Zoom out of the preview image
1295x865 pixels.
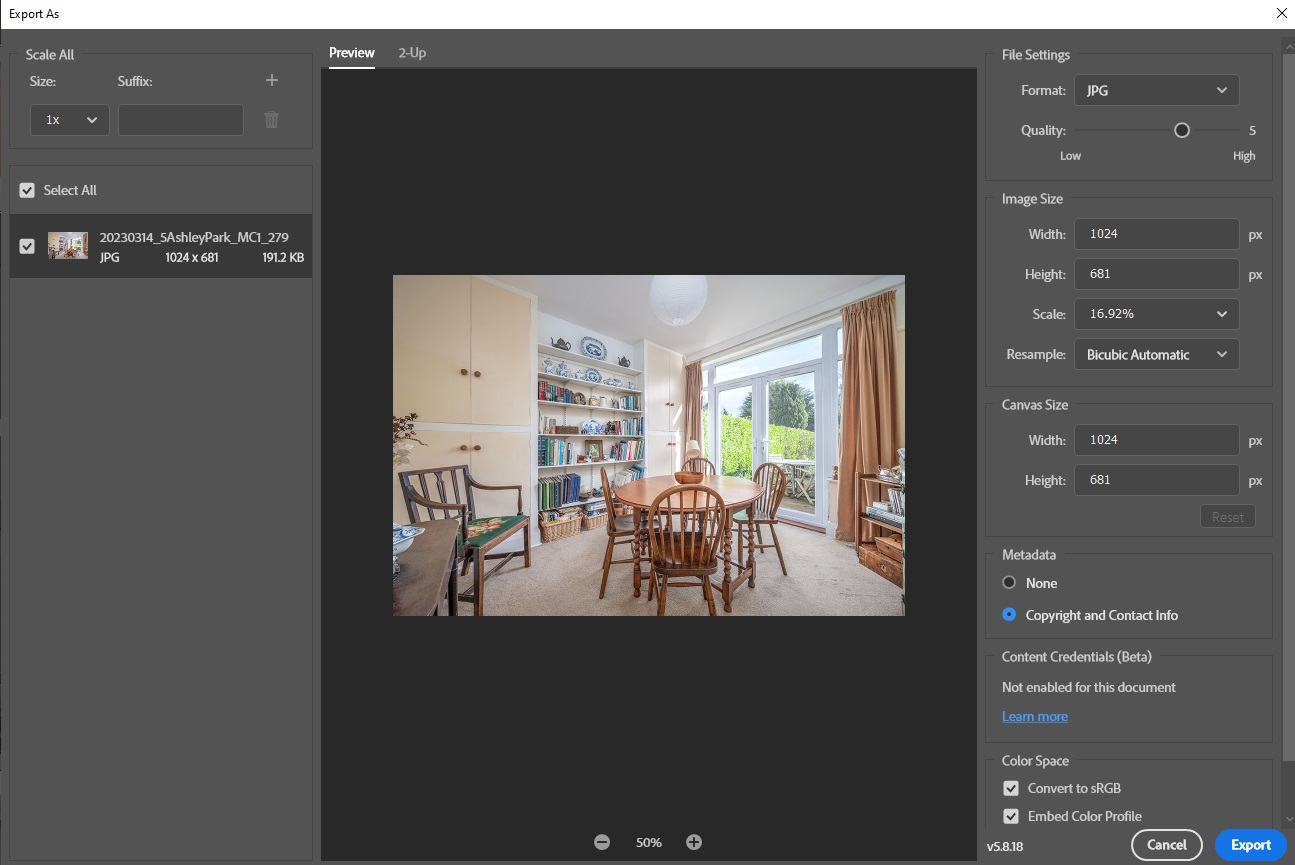(602, 841)
